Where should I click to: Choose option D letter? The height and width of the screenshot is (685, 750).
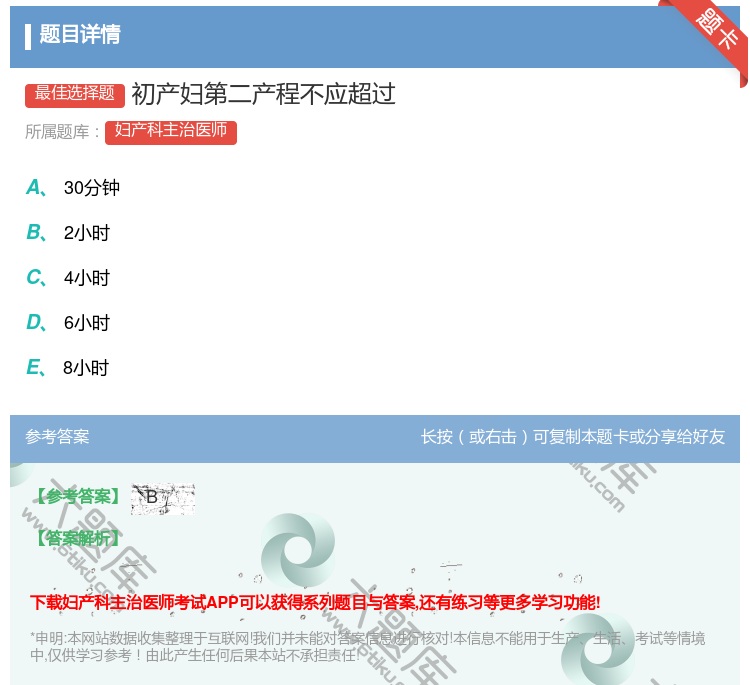click(36, 322)
